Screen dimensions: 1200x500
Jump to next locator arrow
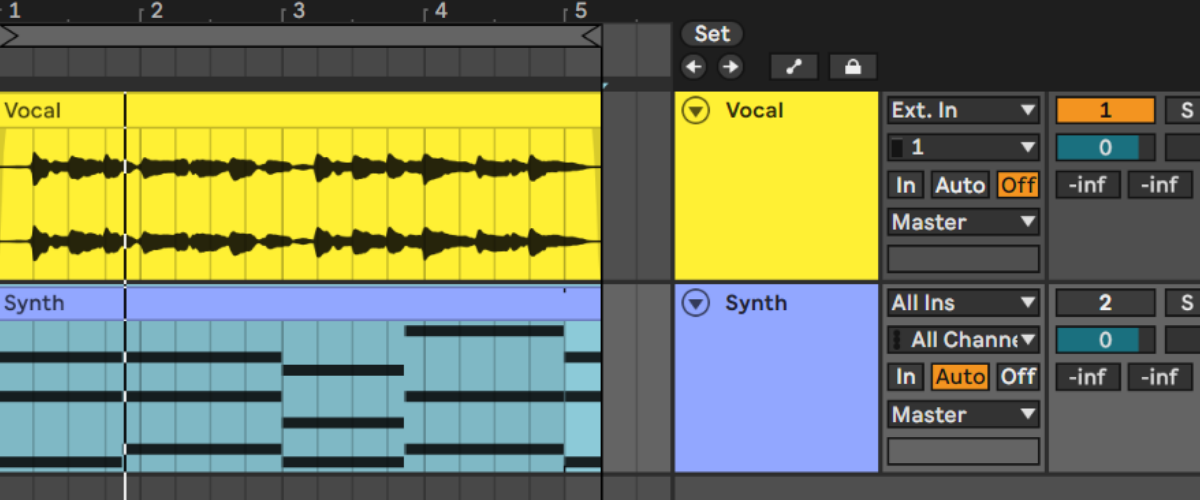(731, 67)
